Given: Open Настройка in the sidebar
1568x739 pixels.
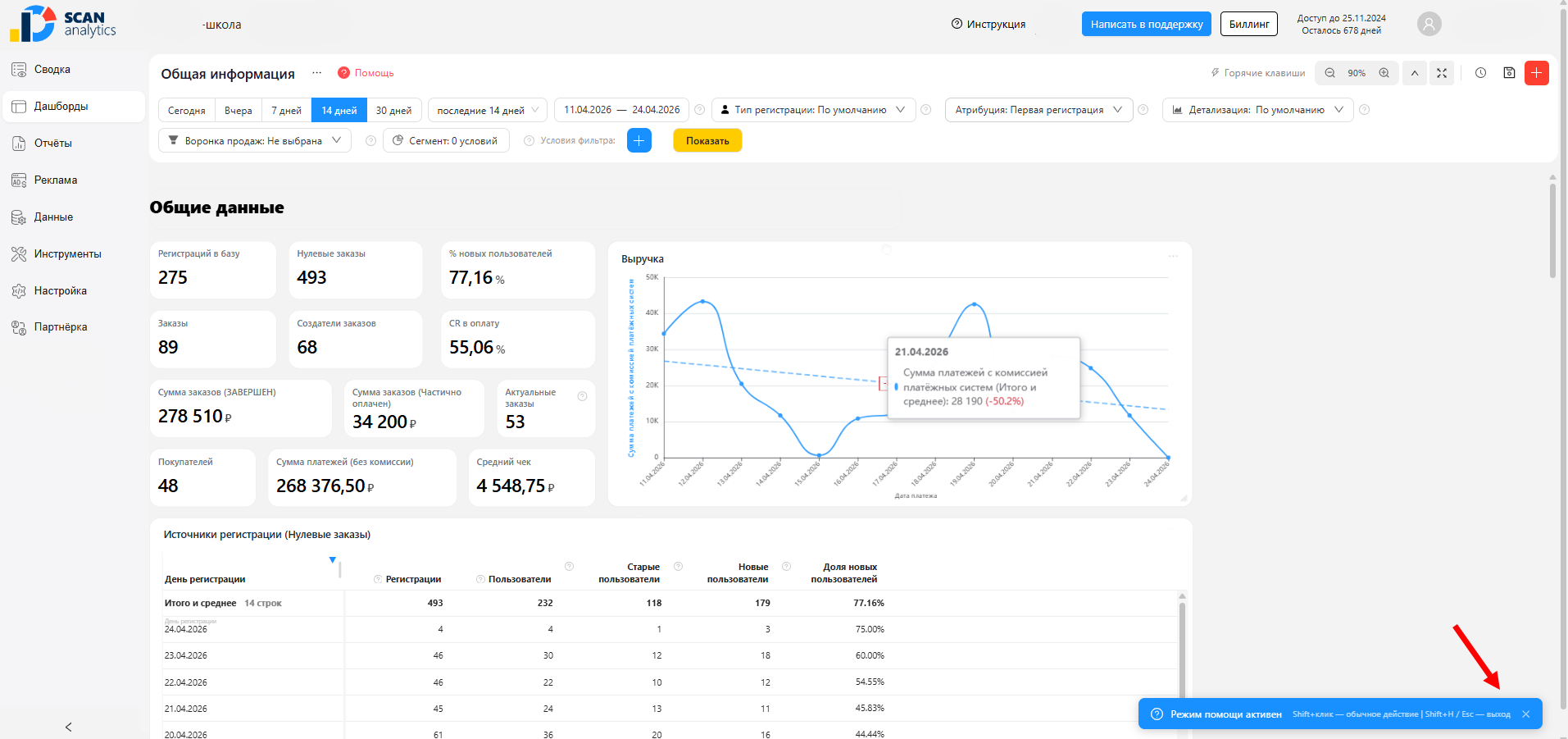Looking at the screenshot, I should [x=74, y=291].
